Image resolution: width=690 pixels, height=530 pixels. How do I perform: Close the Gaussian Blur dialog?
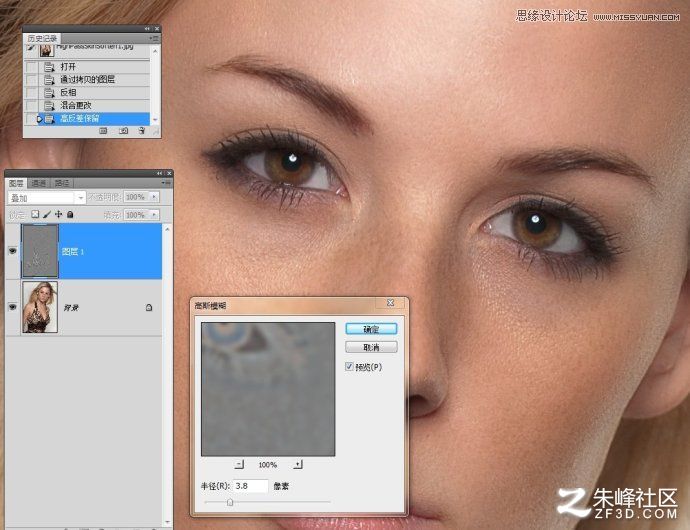(390, 303)
